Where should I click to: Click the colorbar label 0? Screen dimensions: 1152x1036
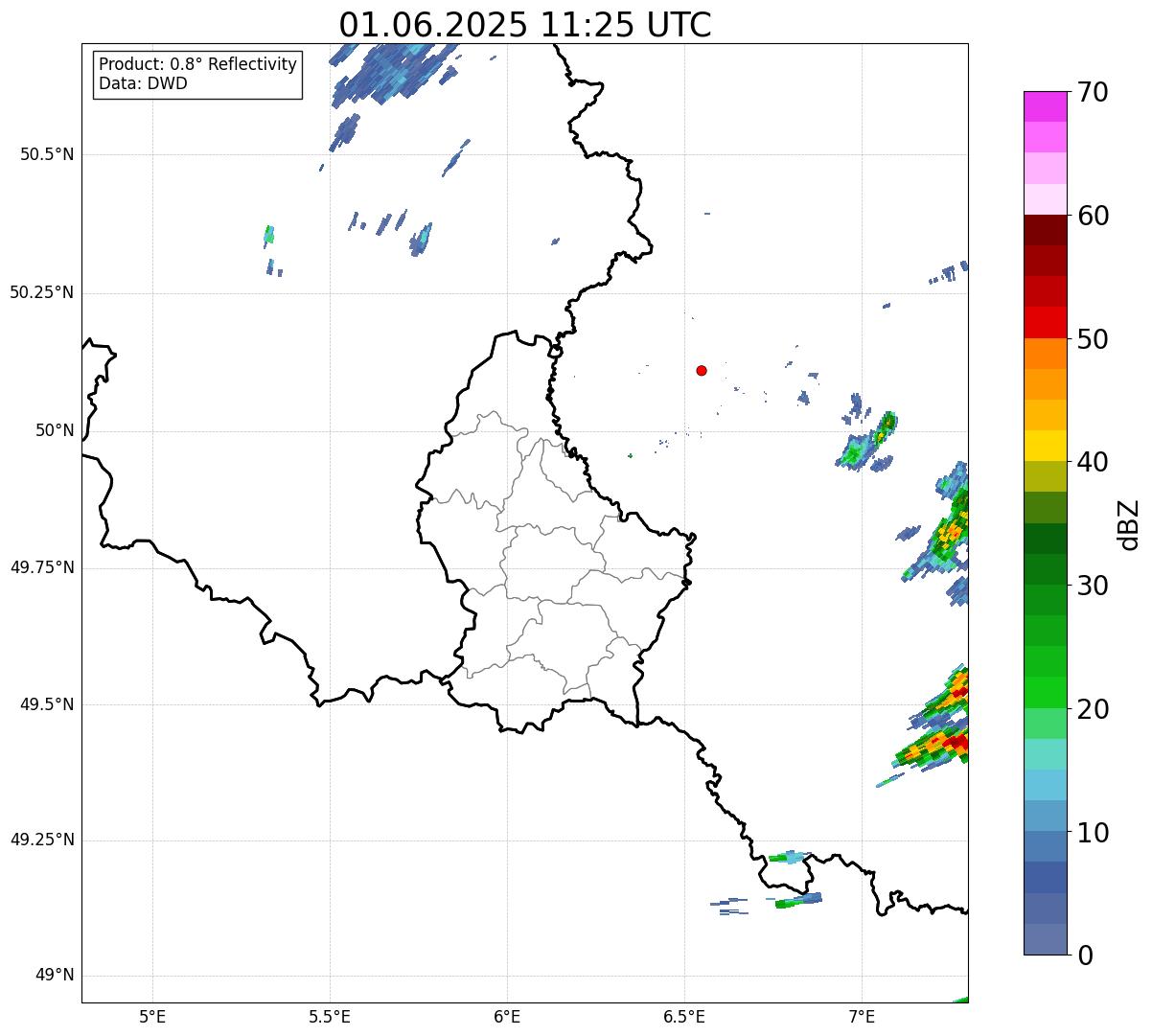[x=1085, y=955]
